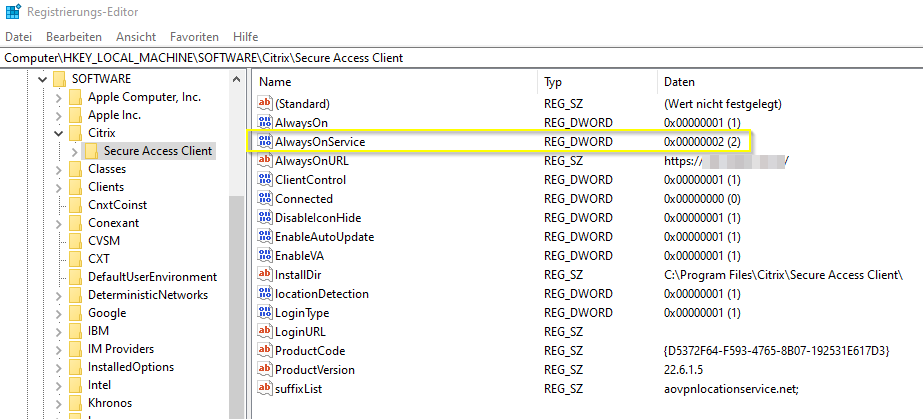Click the ClientControl DWORD icon

pos(265,179)
